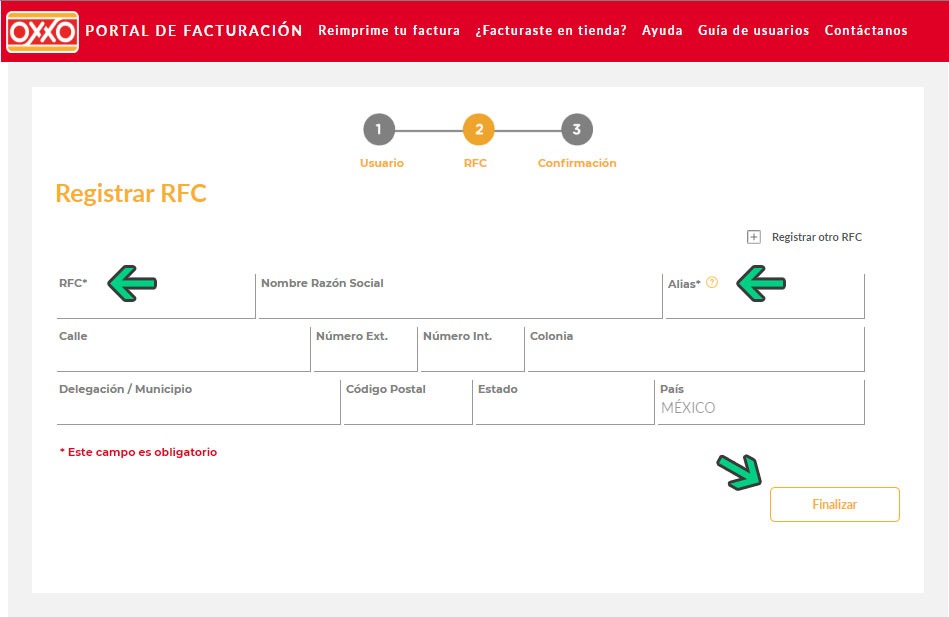
Task: Click the Confirmación step label
Action: pos(577,163)
